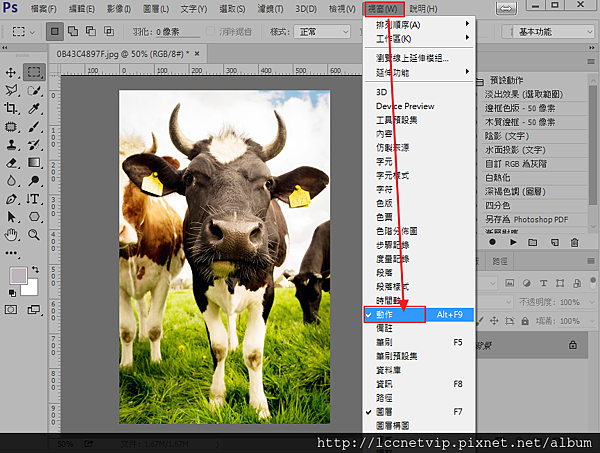Select the Patch healing tool
The height and width of the screenshot is (453, 600).
click(x=11, y=127)
